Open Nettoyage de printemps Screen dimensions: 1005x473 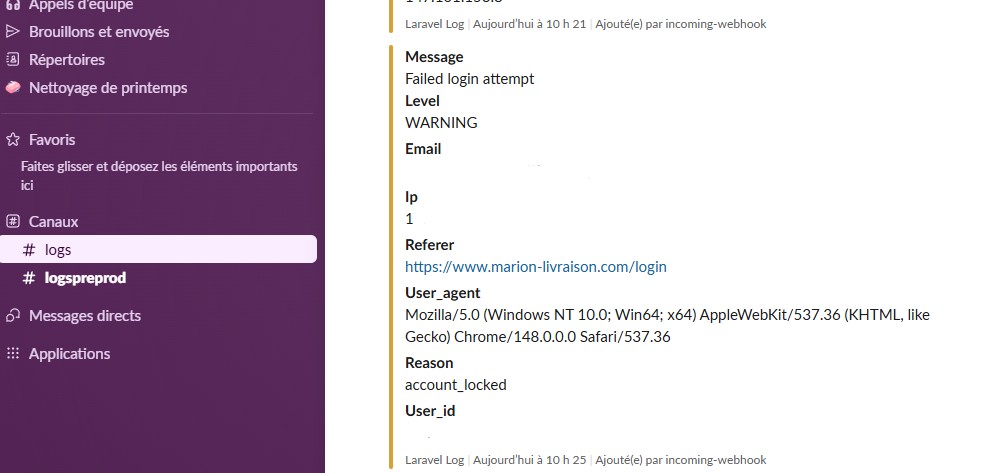[108, 88]
